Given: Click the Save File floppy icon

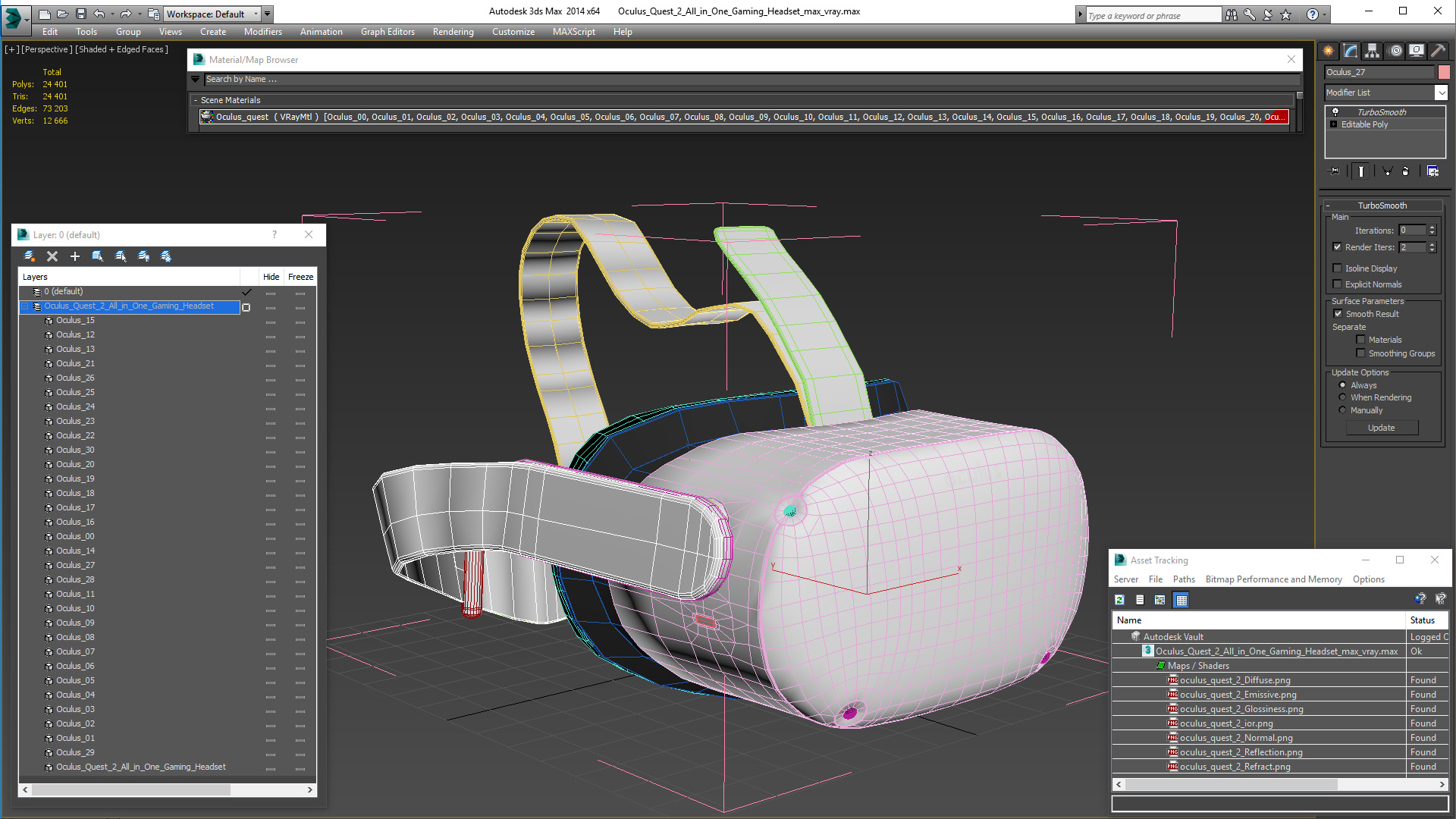Looking at the screenshot, I should coord(81,14).
